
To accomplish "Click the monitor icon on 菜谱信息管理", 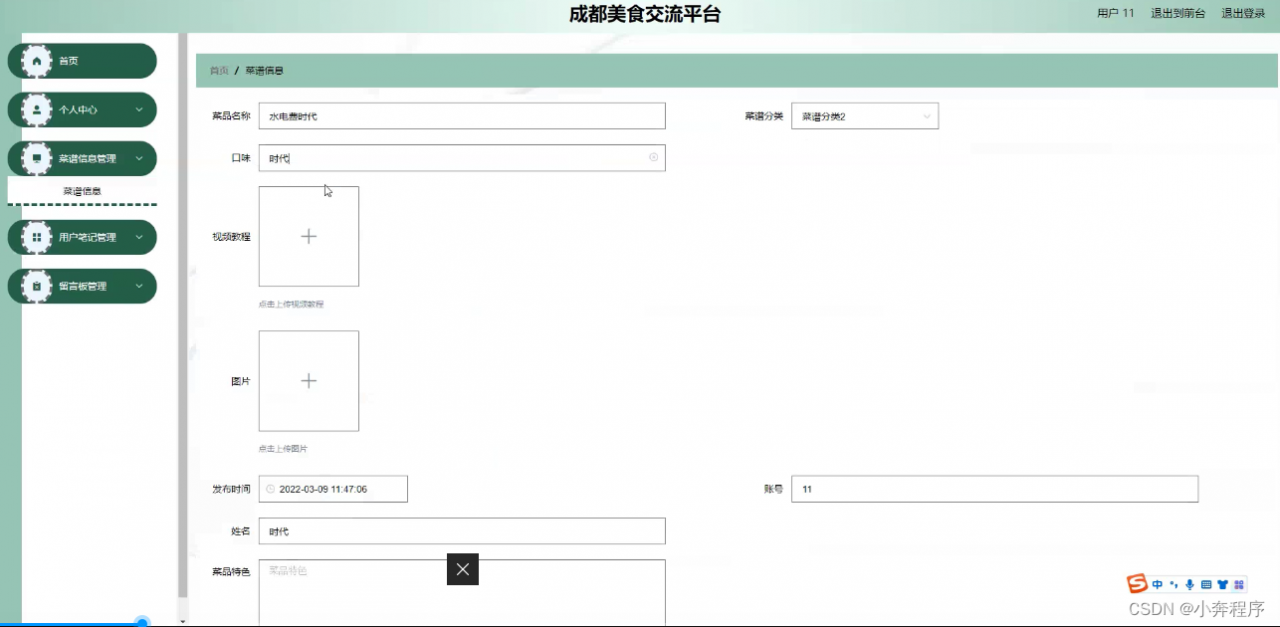I will click(x=36, y=158).
